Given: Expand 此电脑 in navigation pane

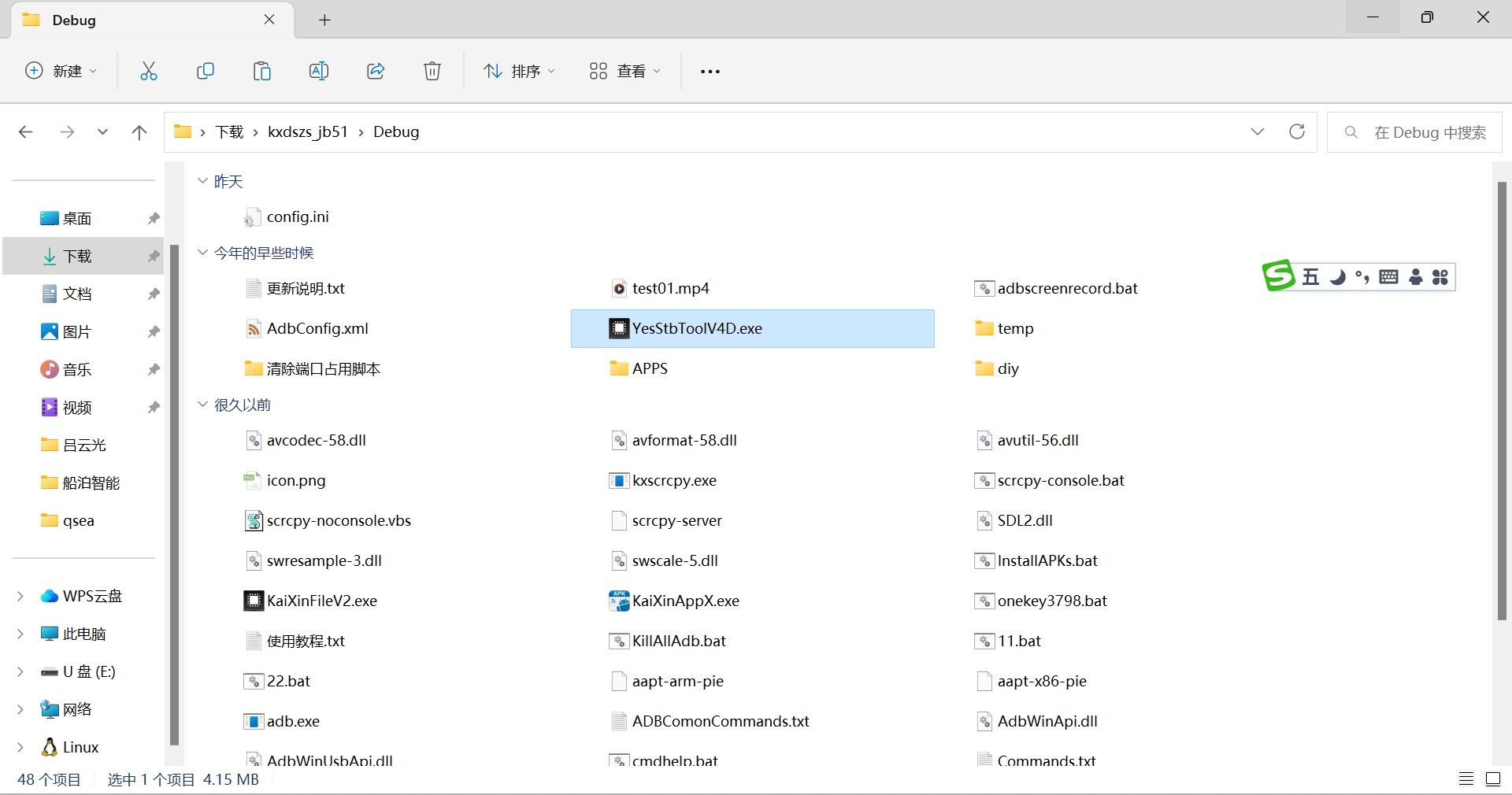Looking at the screenshot, I should (x=20, y=634).
